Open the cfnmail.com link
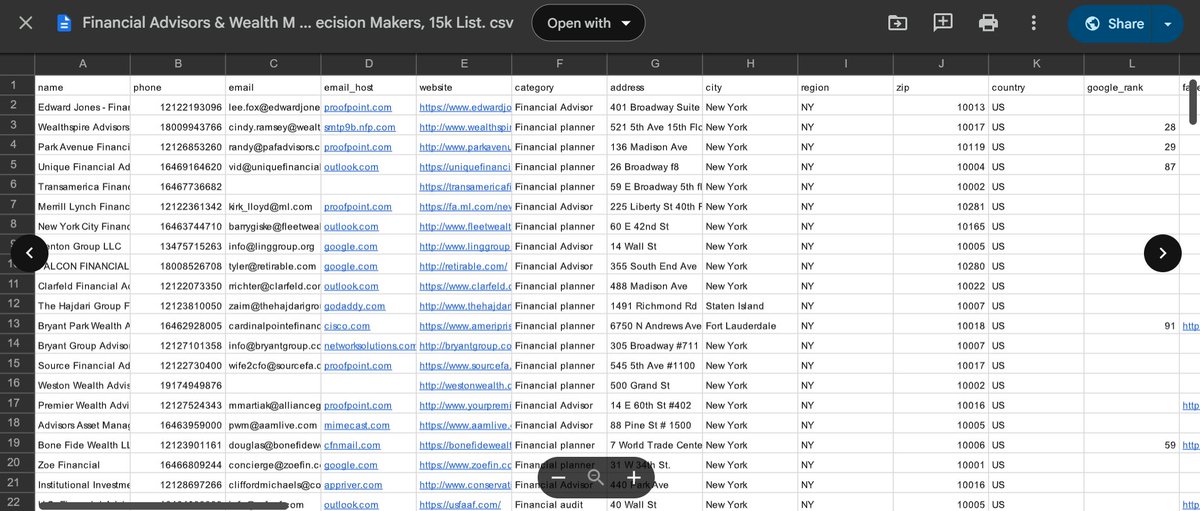The height and width of the screenshot is (511, 1200). click(351, 445)
